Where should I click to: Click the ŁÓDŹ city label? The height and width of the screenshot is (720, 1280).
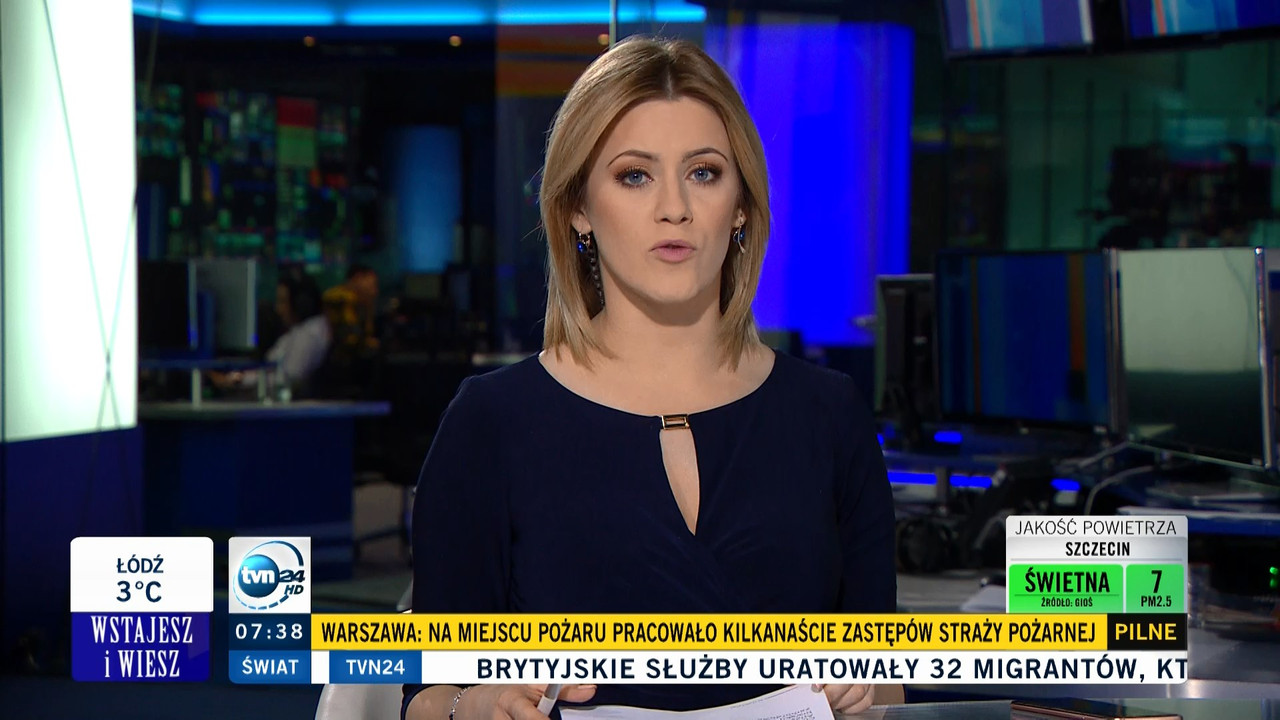pyautogui.click(x=140, y=566)
